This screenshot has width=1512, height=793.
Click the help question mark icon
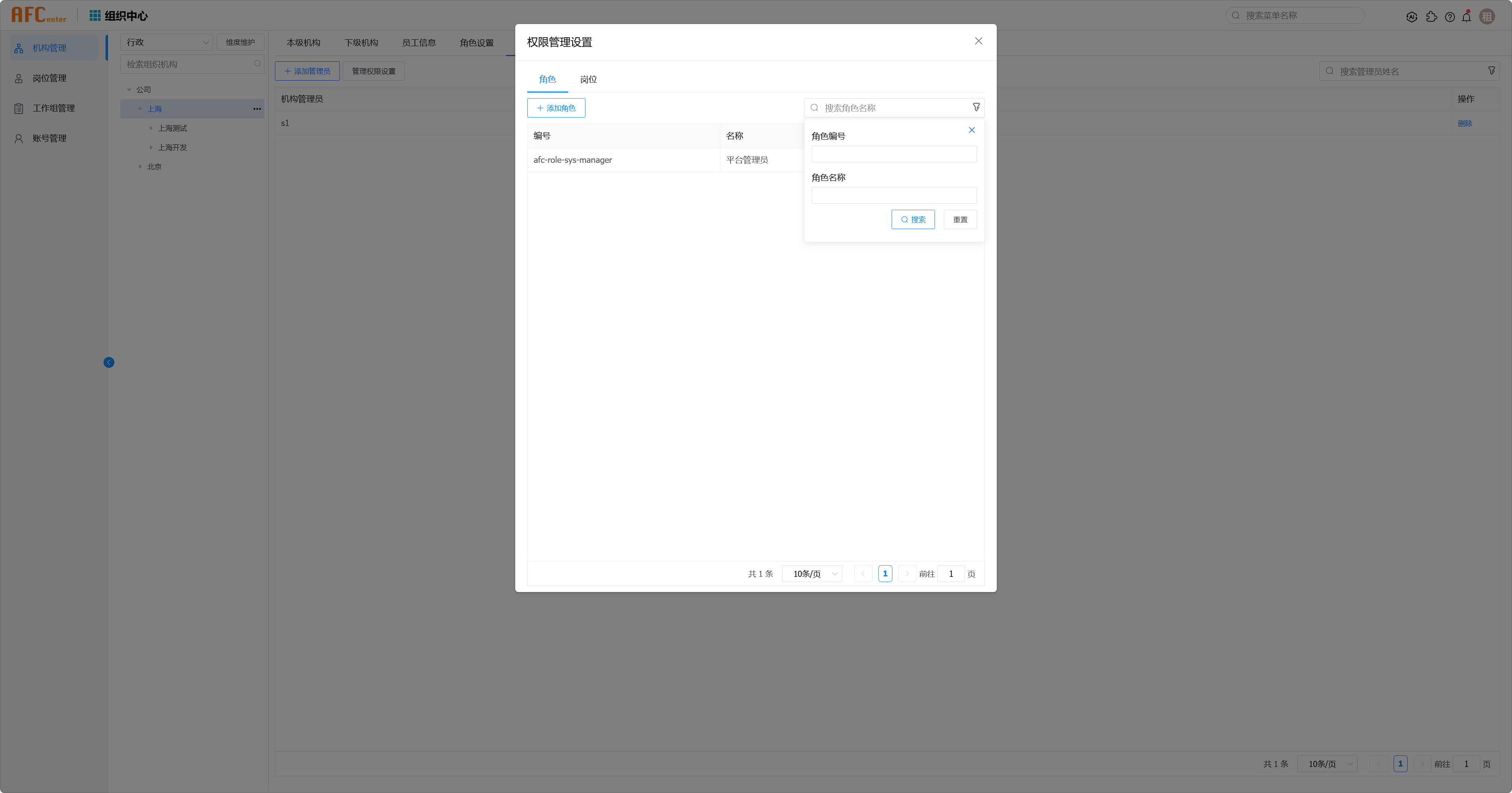point(1450,17)
